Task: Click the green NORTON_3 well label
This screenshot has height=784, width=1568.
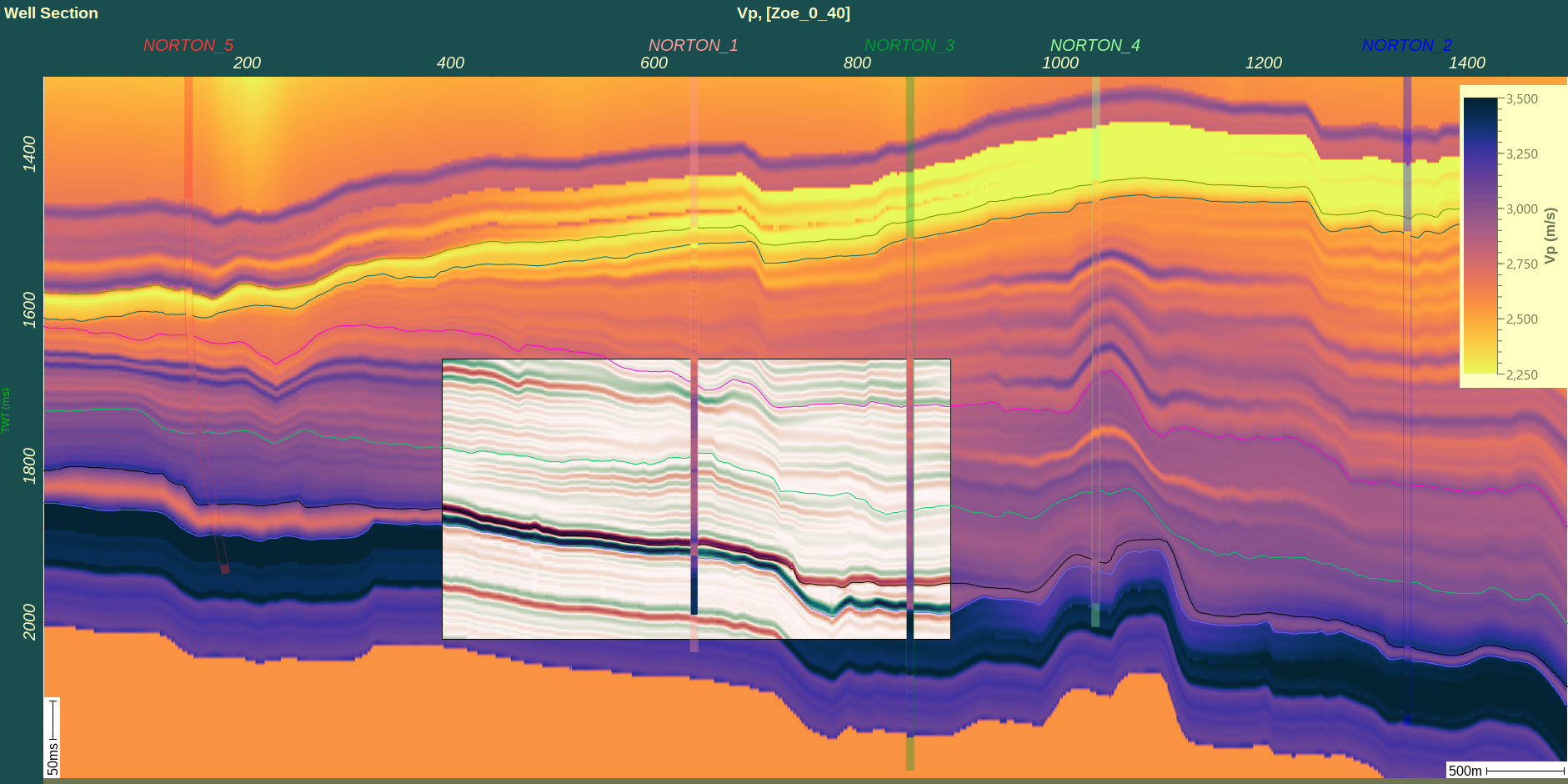Action: (909, 45)
